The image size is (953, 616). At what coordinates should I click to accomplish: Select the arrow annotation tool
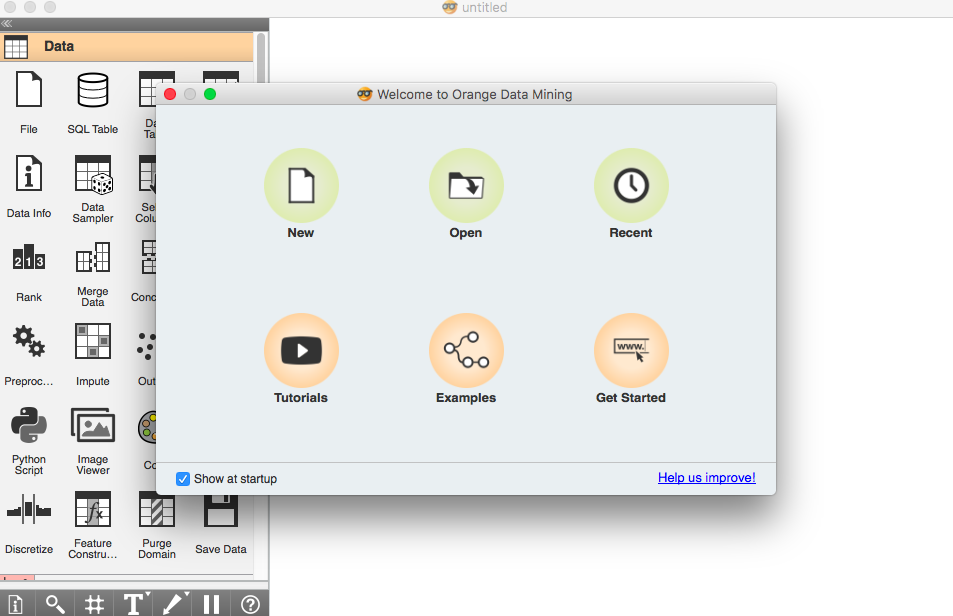174,604
